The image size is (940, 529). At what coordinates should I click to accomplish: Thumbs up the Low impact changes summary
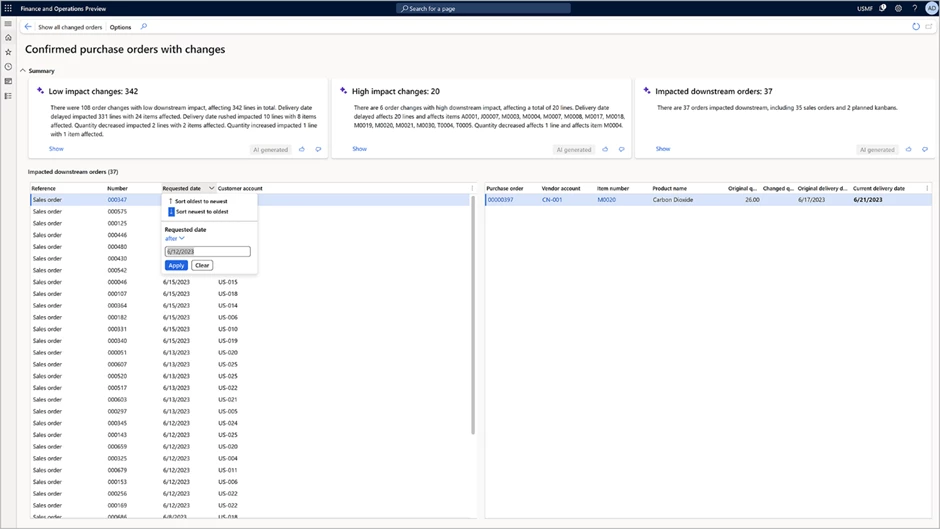[x=301, y=149]
